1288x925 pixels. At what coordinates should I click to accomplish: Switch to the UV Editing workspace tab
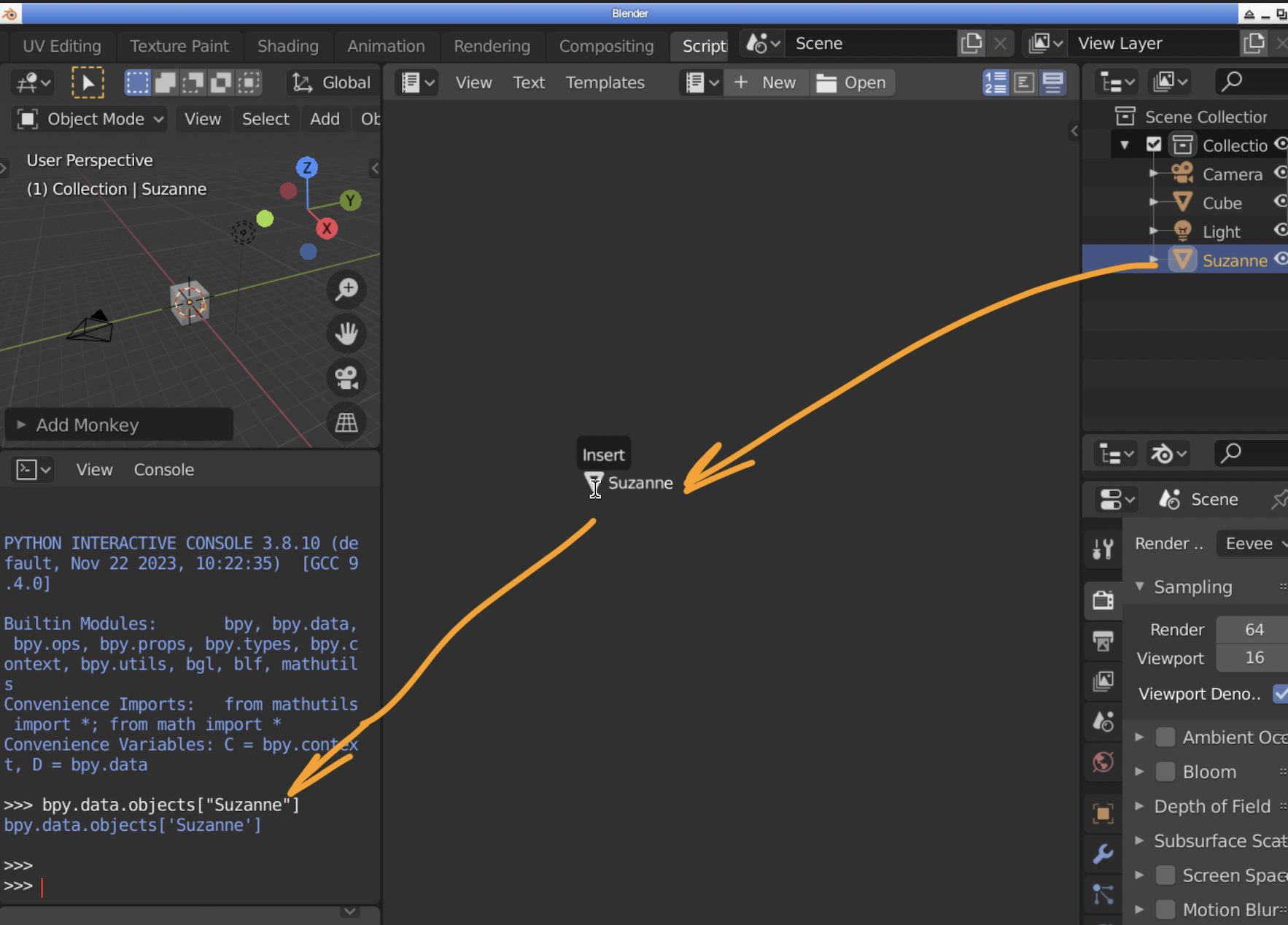pyautogui.click(x=62, y=46)
